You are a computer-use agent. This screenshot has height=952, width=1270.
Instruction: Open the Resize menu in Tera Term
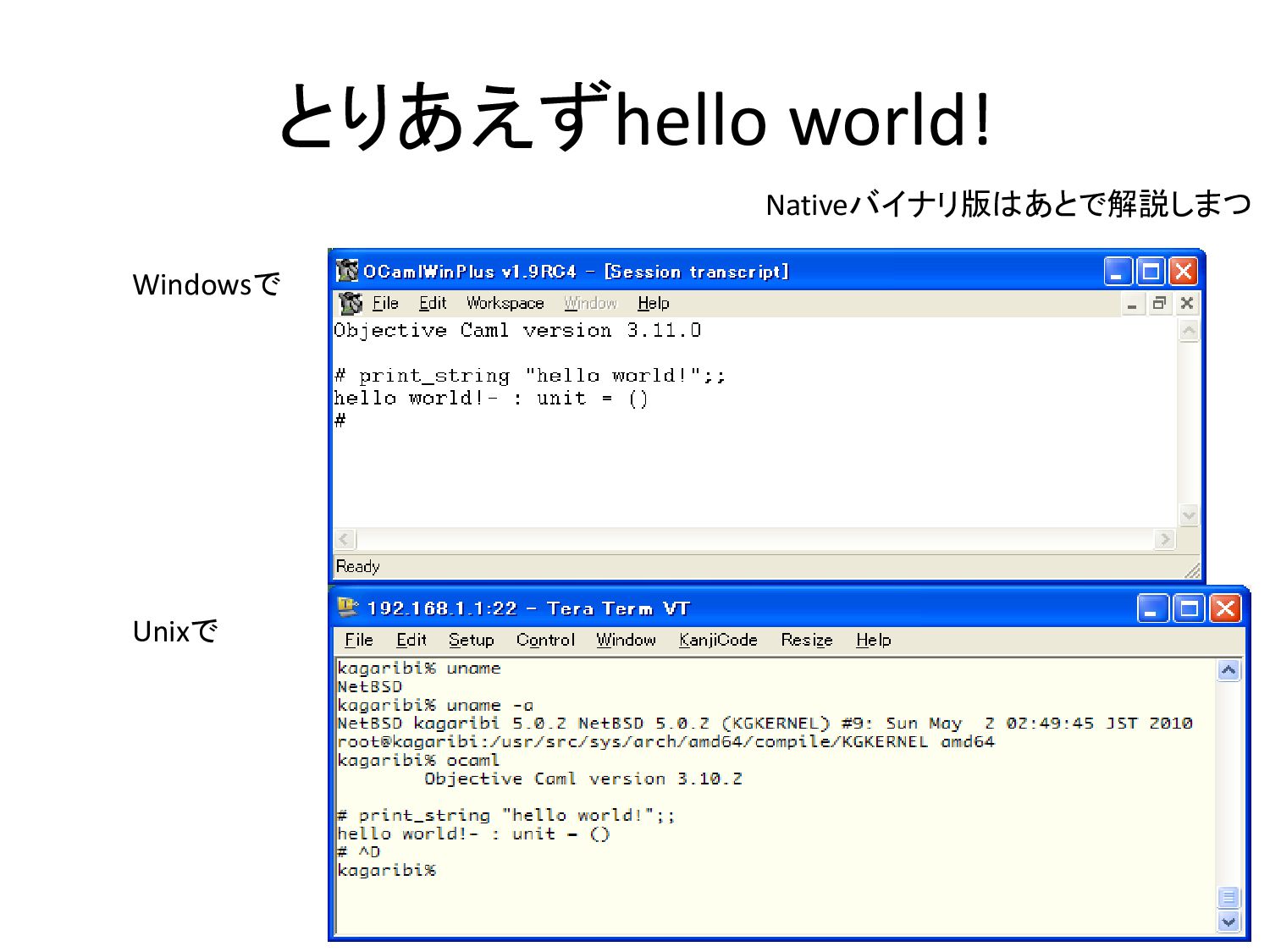point(807,640)
